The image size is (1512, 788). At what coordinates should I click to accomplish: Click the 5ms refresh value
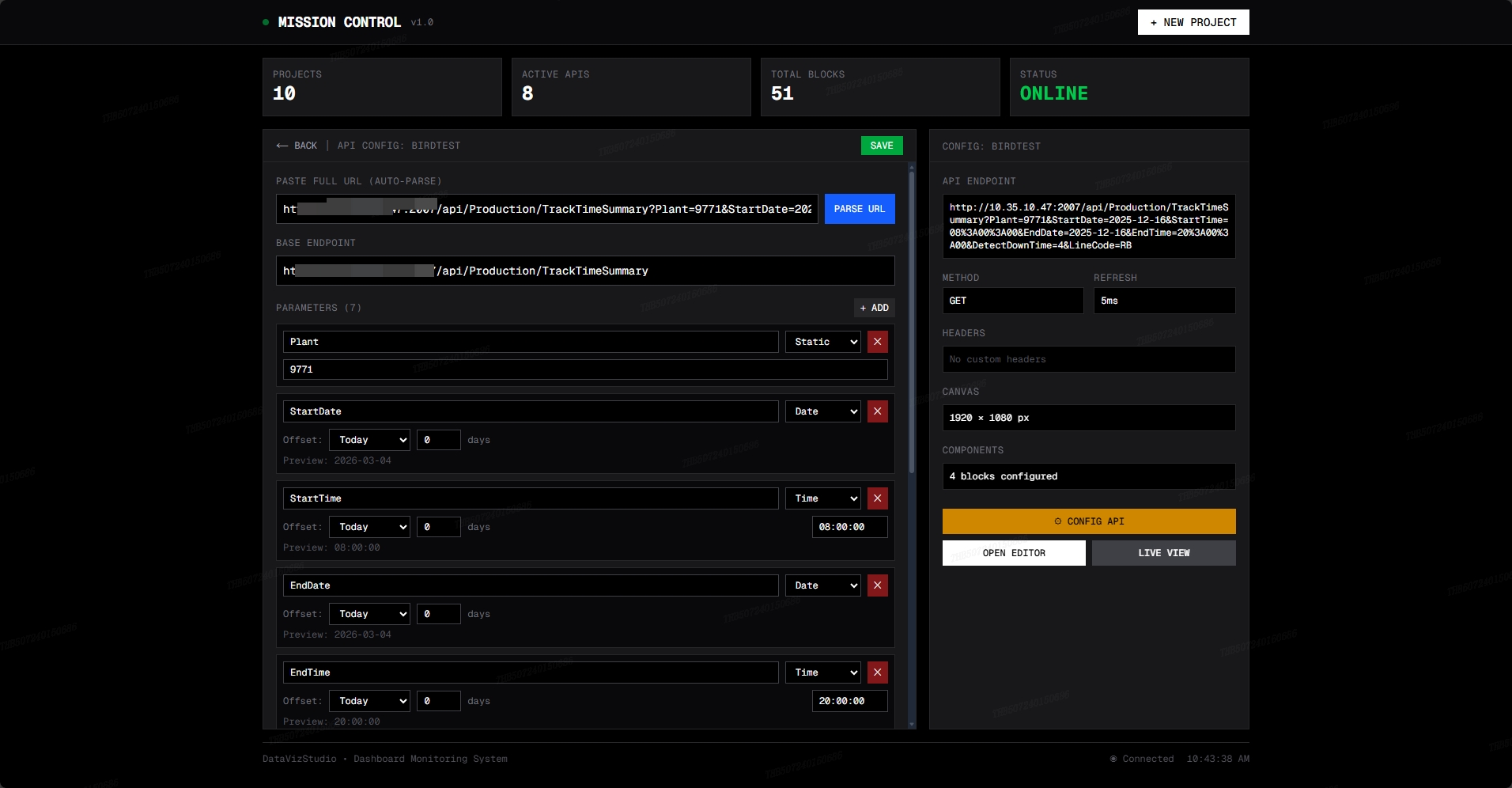pos(1164,301)
